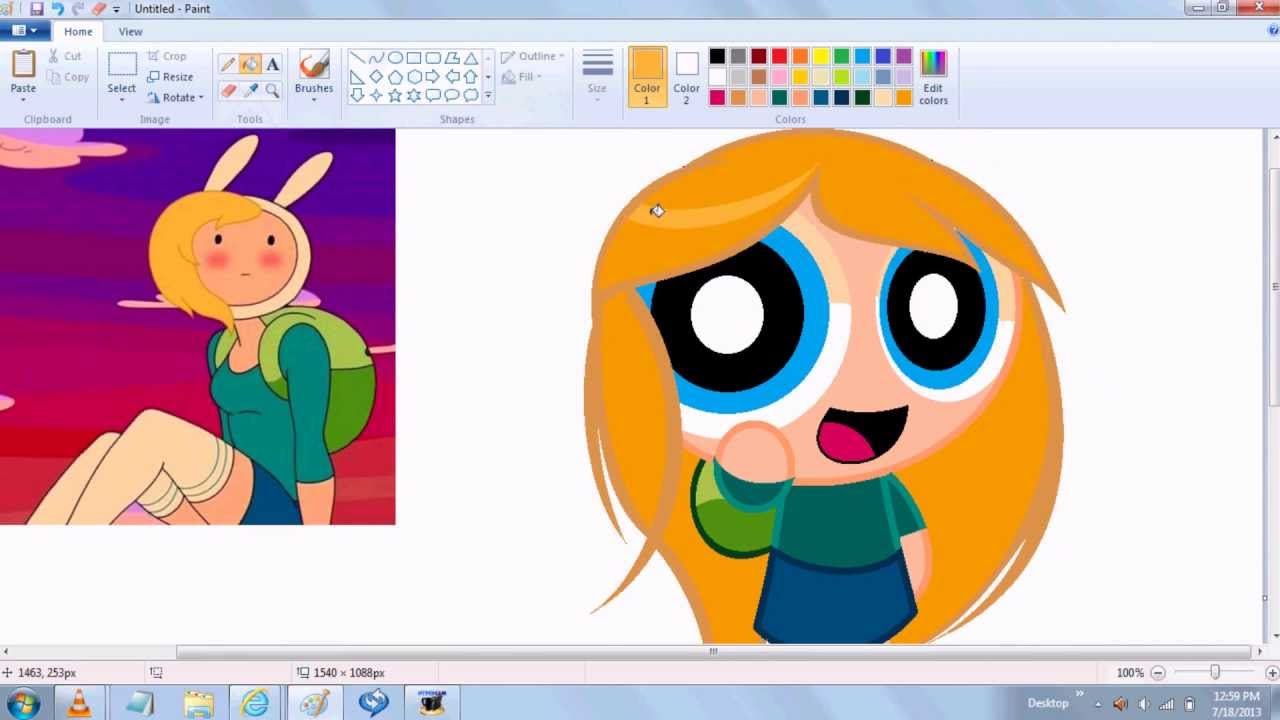Click the Brushes tool icon
The height and width of the screenshot is (720, 1280).
tap(314, 65)
